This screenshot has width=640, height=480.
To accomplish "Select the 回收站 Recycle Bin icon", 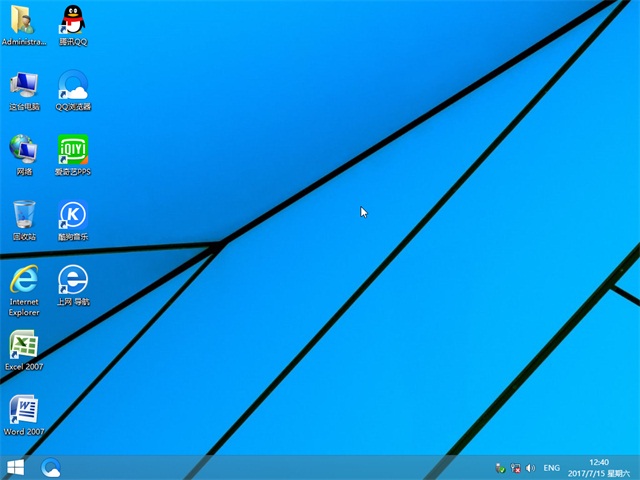I will 24,215.
